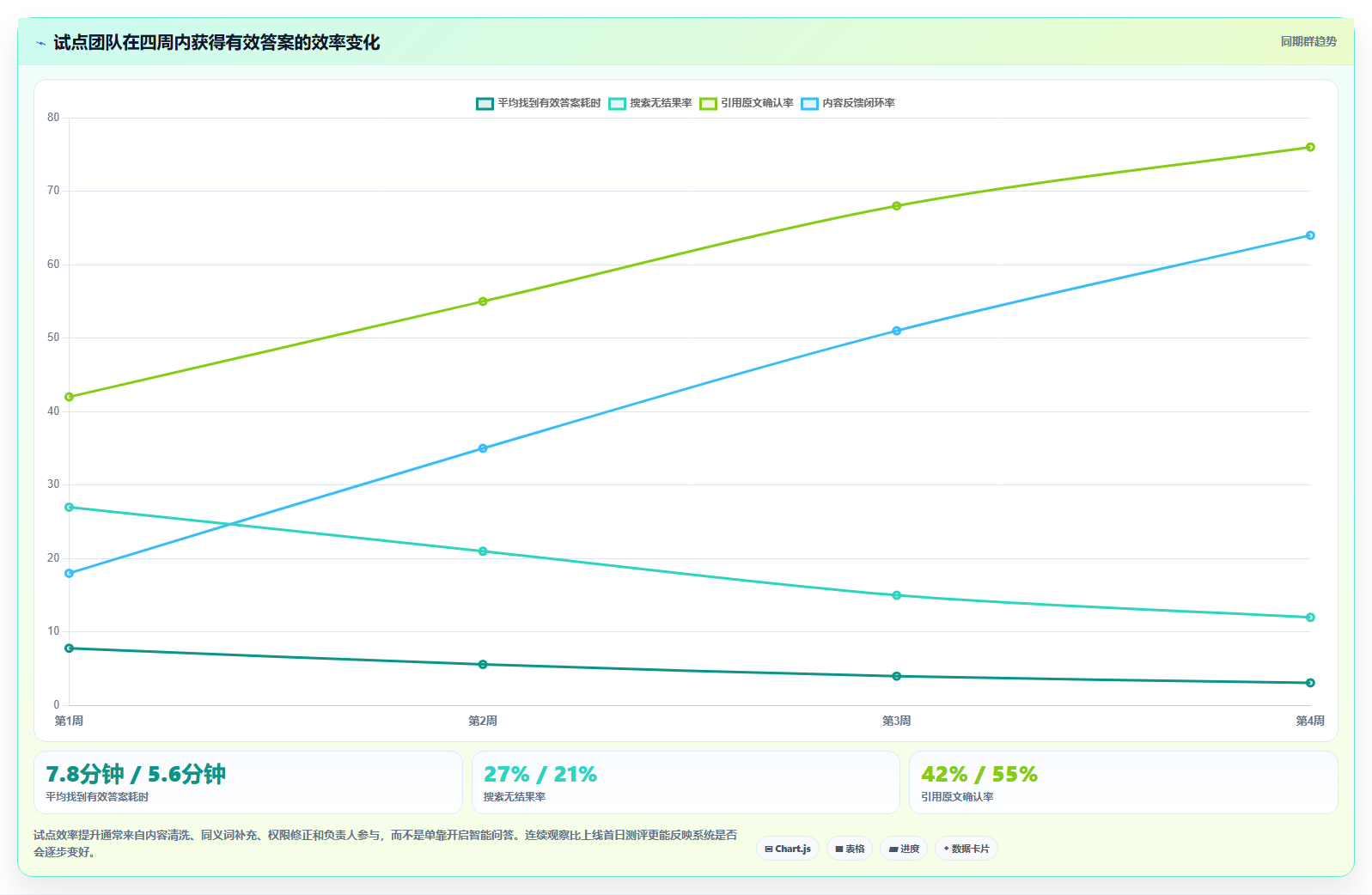Click the 第4周 x-axis label
The image size is (1372, 895).
(1310, 721)
